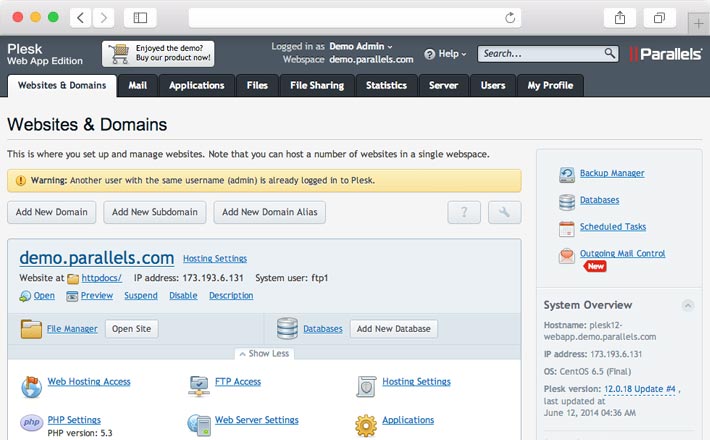Viewport: 710px width, 440px height.
Task: Collapse the System Overview panel
Action: [x=688, y=306]
